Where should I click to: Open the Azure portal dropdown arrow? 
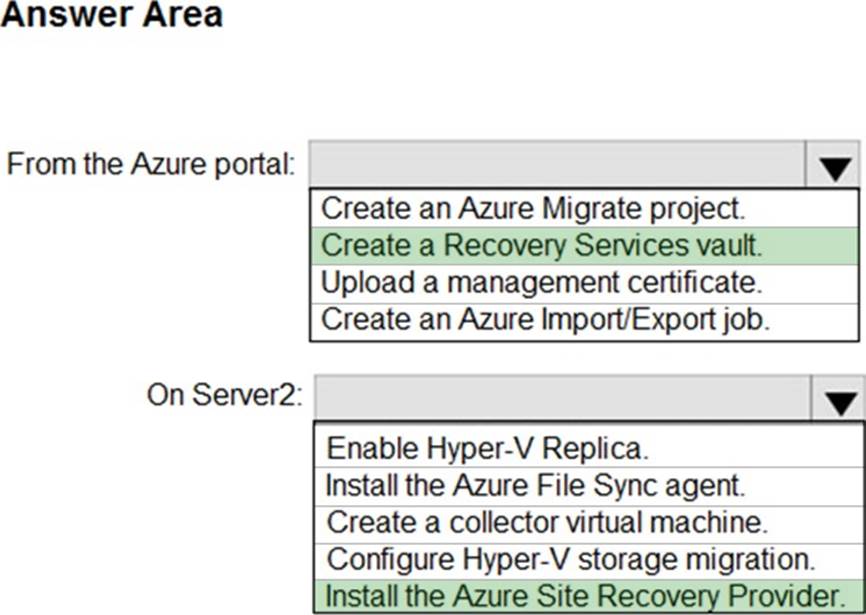[834, 164]
